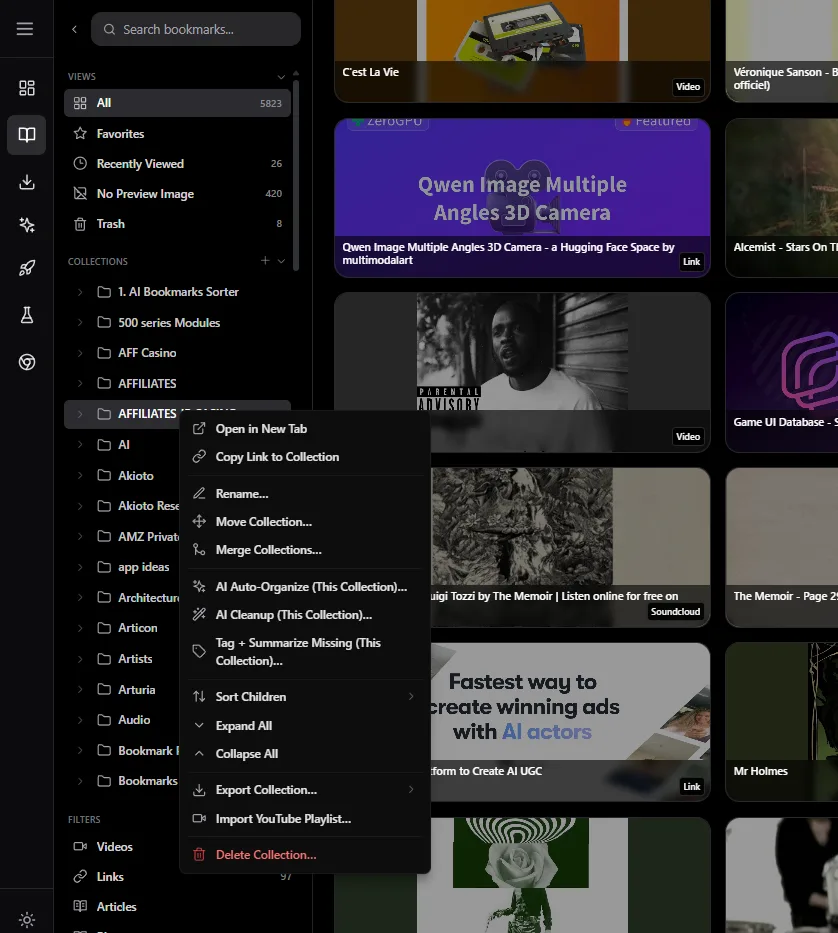Toggle the theme sun icon
Viewport: 838px width, 933px height.
coord(27,919)
